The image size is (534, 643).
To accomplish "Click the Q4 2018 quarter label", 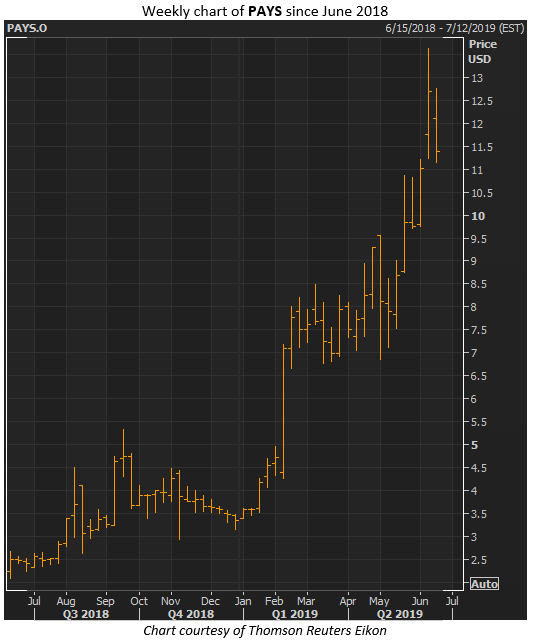I will click(x=191, y=613).
